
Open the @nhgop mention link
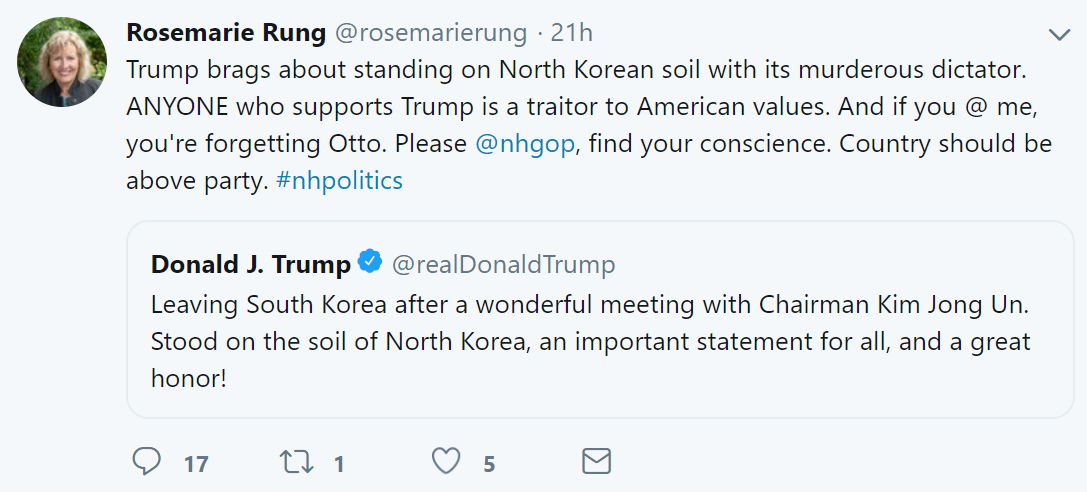(x=525, y=143)
